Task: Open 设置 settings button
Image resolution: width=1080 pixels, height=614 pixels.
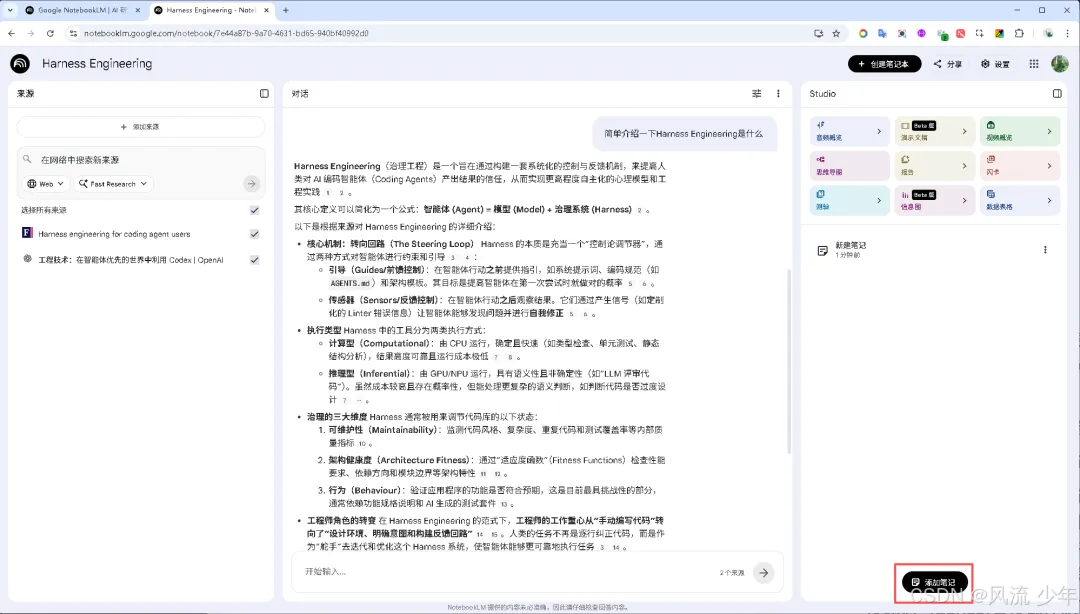Action: coord(995,64)
